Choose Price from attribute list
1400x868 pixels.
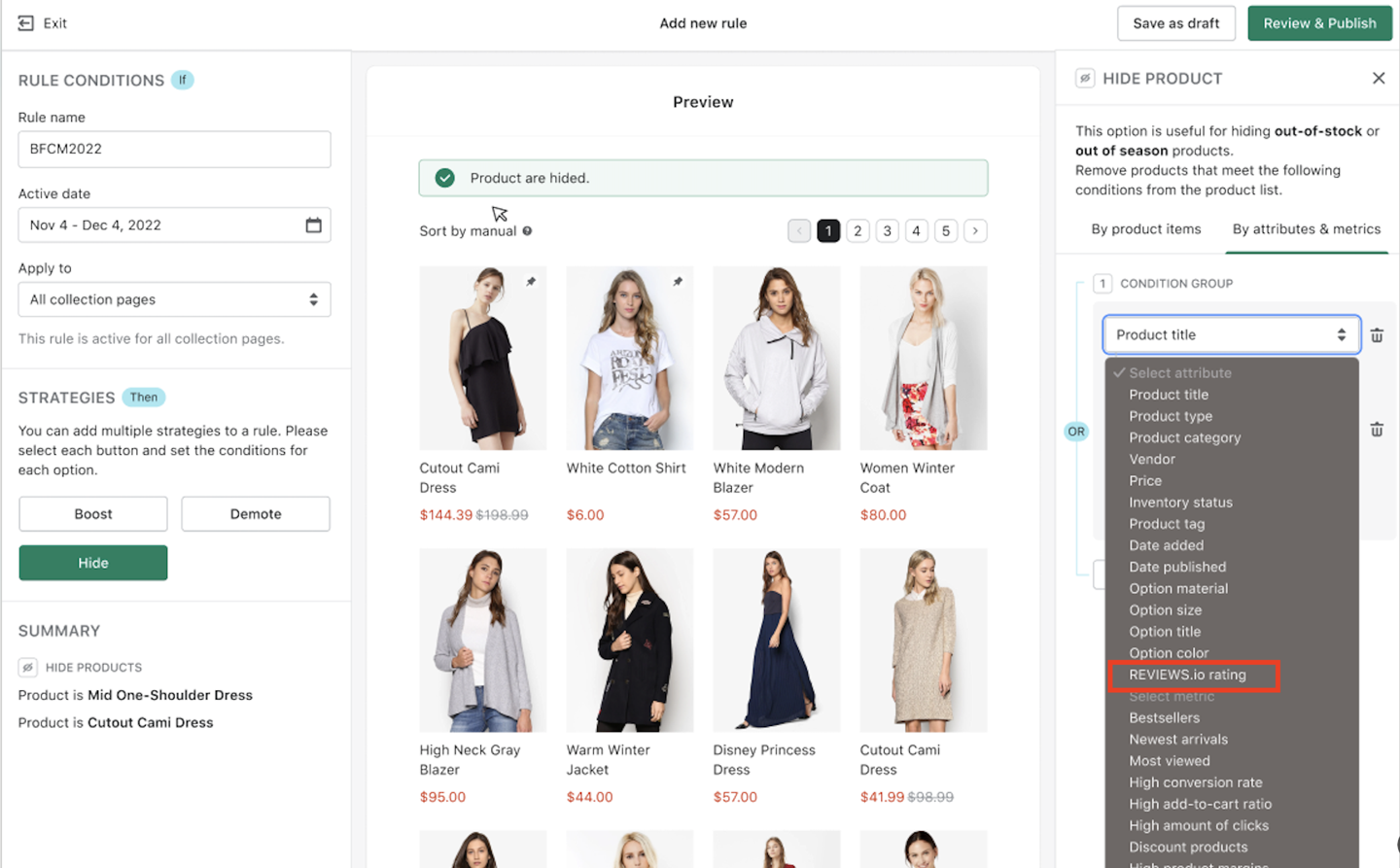pyautogui.click(x=1145, y=480)
